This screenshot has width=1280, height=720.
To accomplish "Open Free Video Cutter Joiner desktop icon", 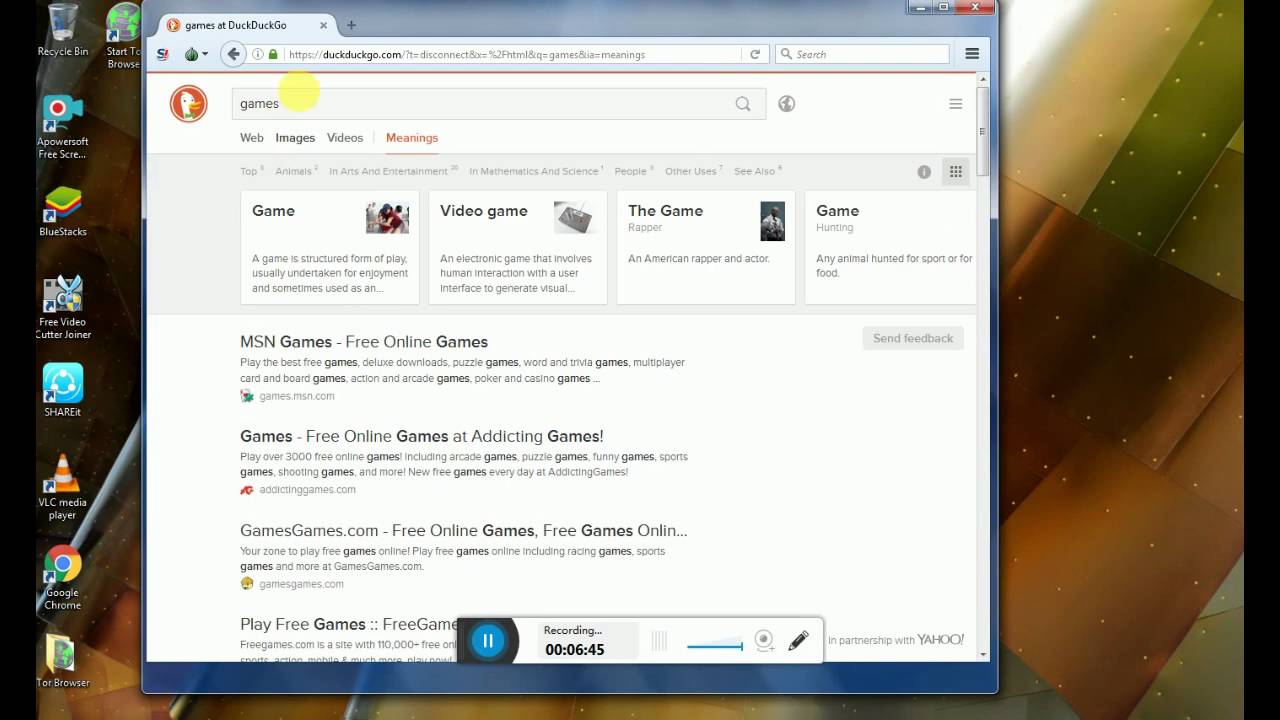I will pos(63,308).
